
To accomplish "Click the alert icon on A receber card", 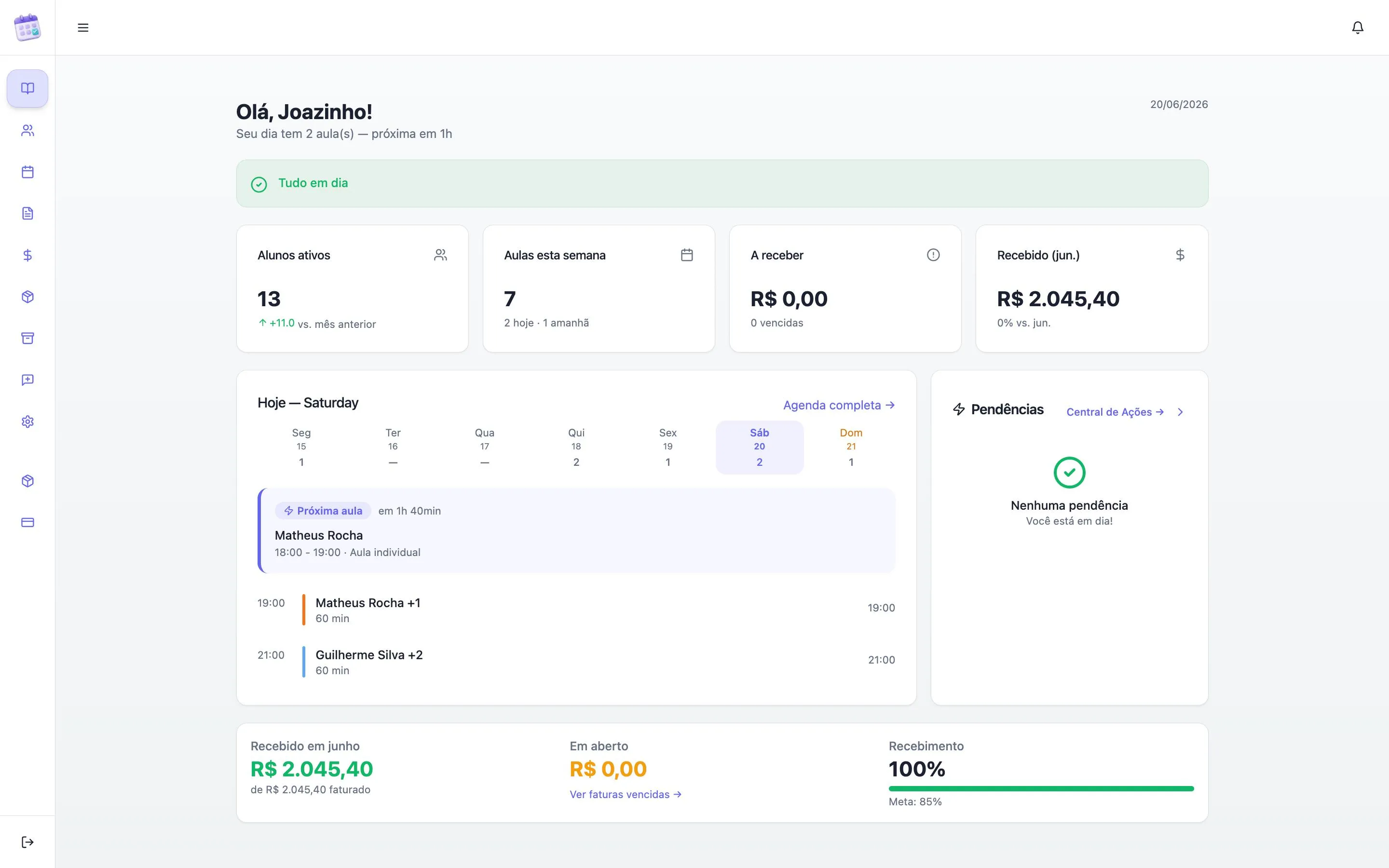I will [x=933, y=255].
